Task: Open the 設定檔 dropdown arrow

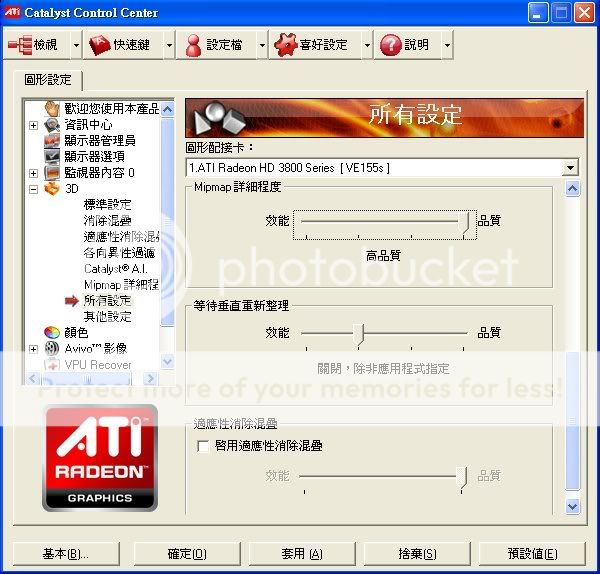Action: pyautogui.click(x=262, y=45)
